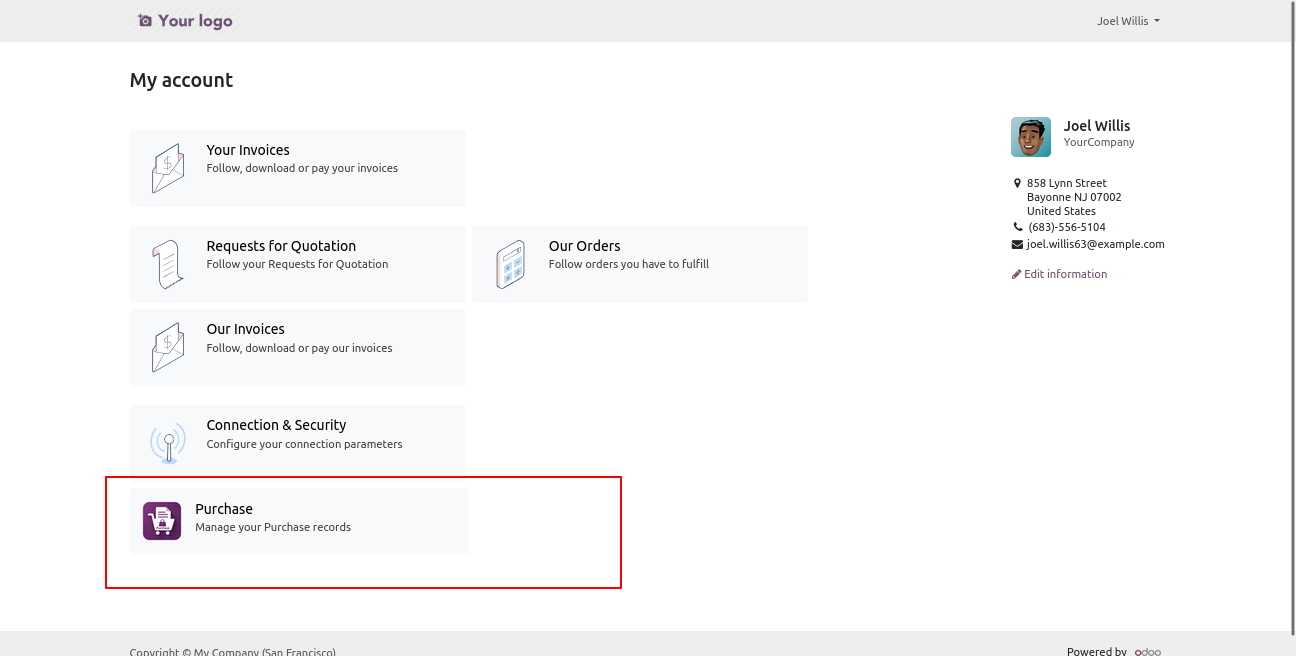Click Joel Willis's avatar picture
The width and height of the screenshot is (1296, 656).
1031,137
